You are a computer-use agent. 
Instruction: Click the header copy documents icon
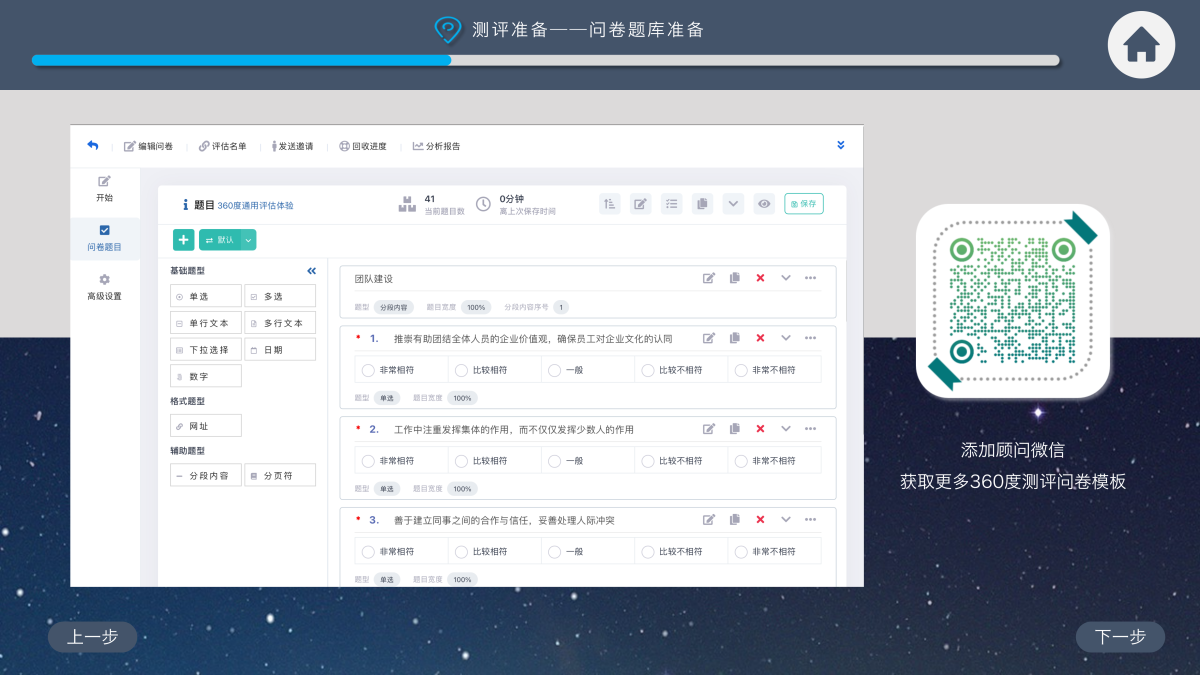click(702, 204)
